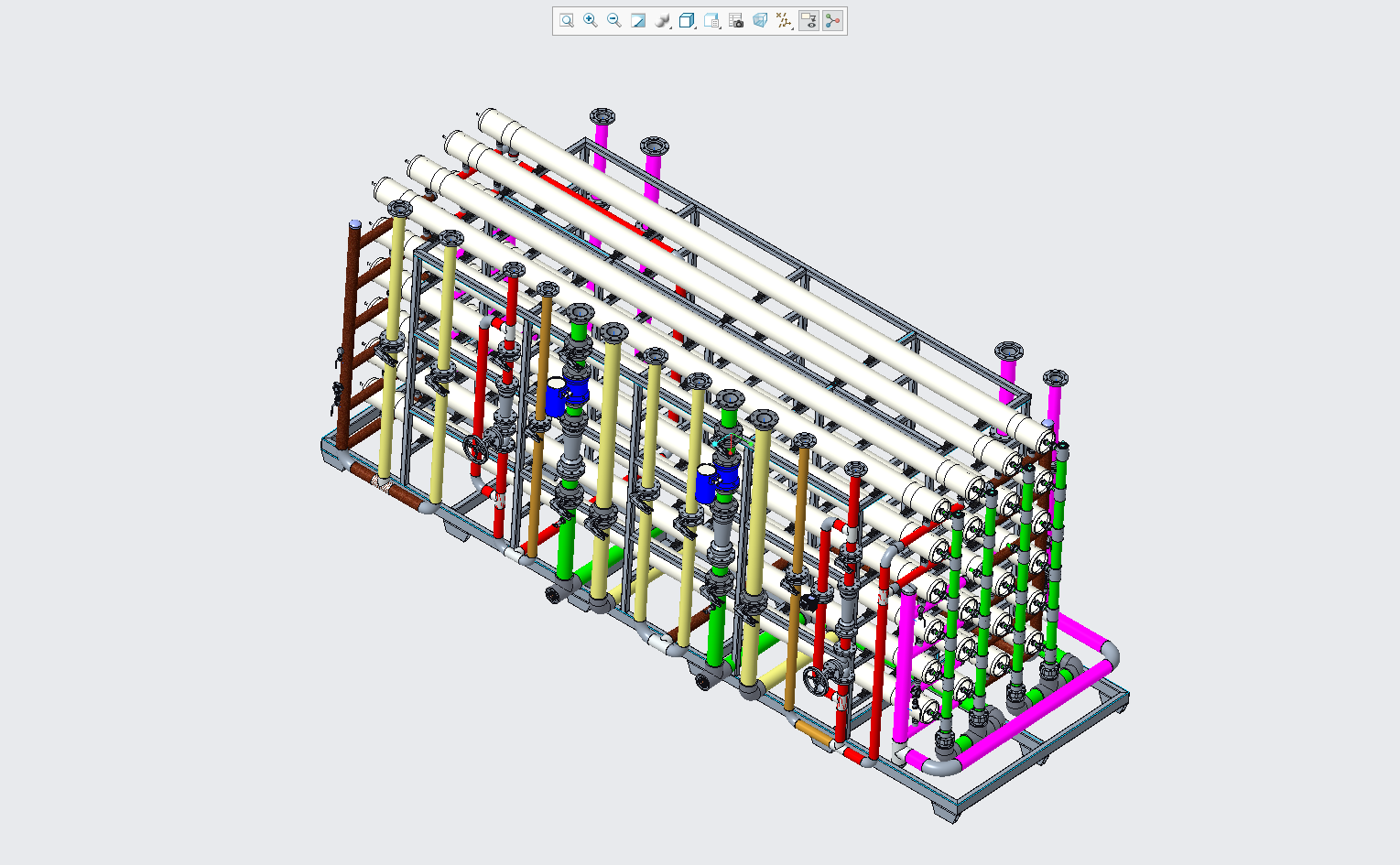Image resolution: width=1400 pixels, height=865 pixels.
Task: Toggle the Perspective View icon
Action: (760, 20)
